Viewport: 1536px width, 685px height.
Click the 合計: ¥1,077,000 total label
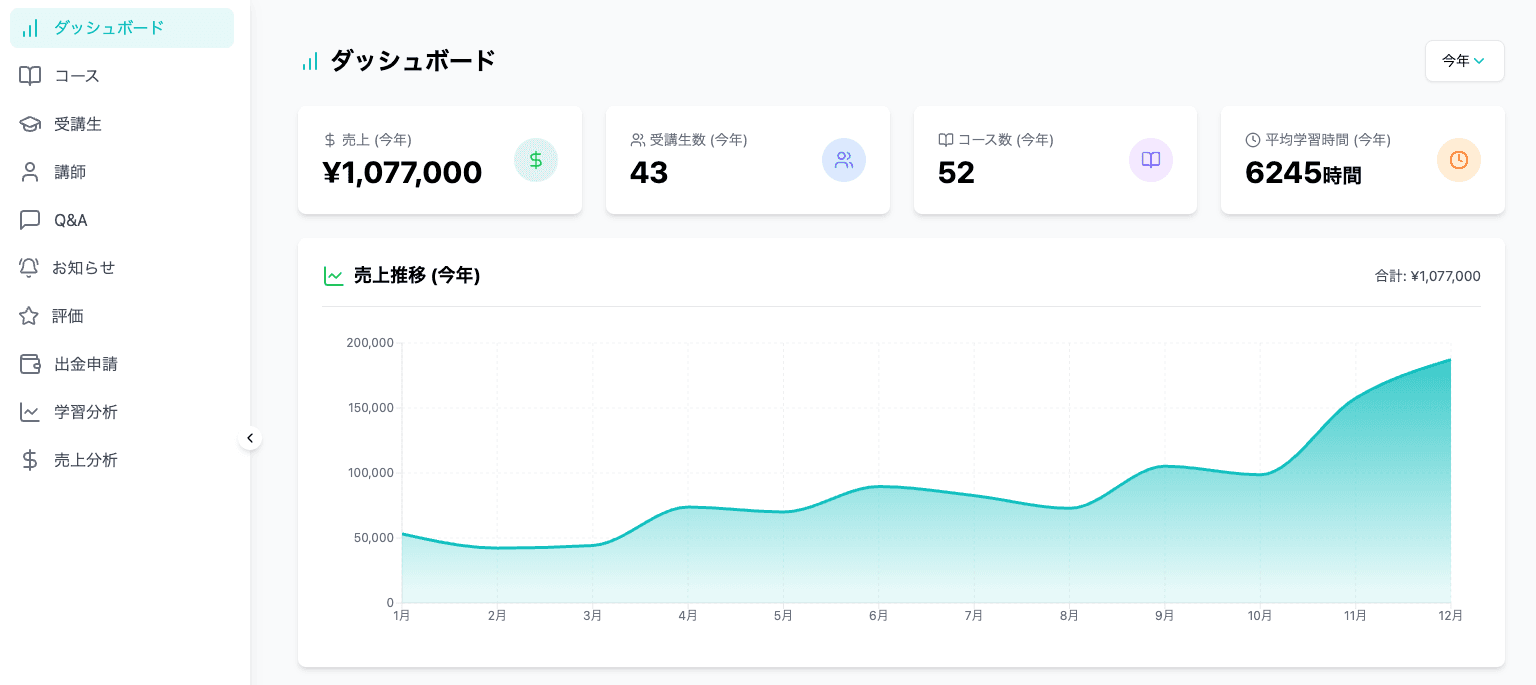click(1427, 276)
